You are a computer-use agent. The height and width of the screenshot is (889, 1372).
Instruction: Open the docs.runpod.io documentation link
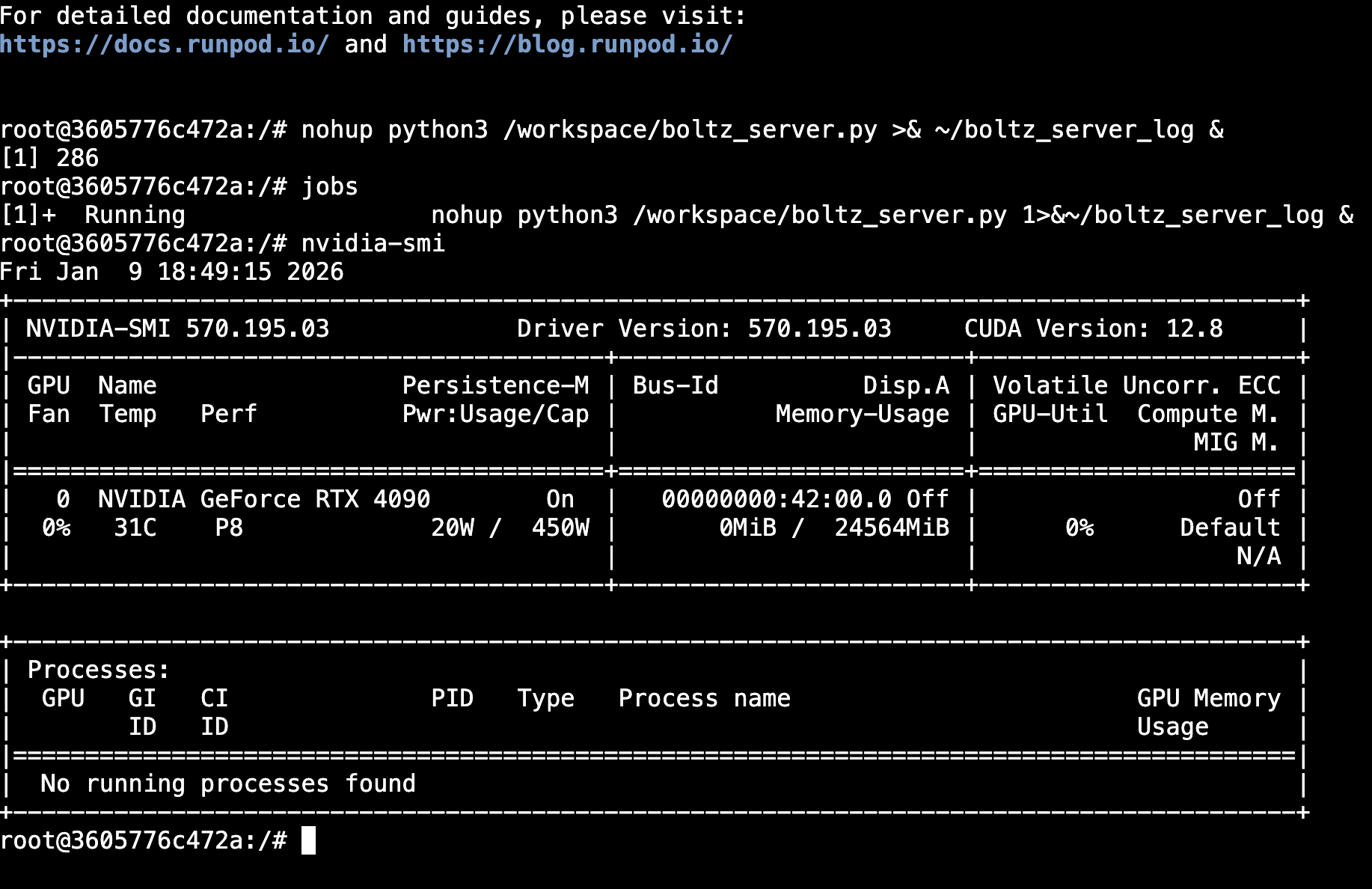coord(165,45)
